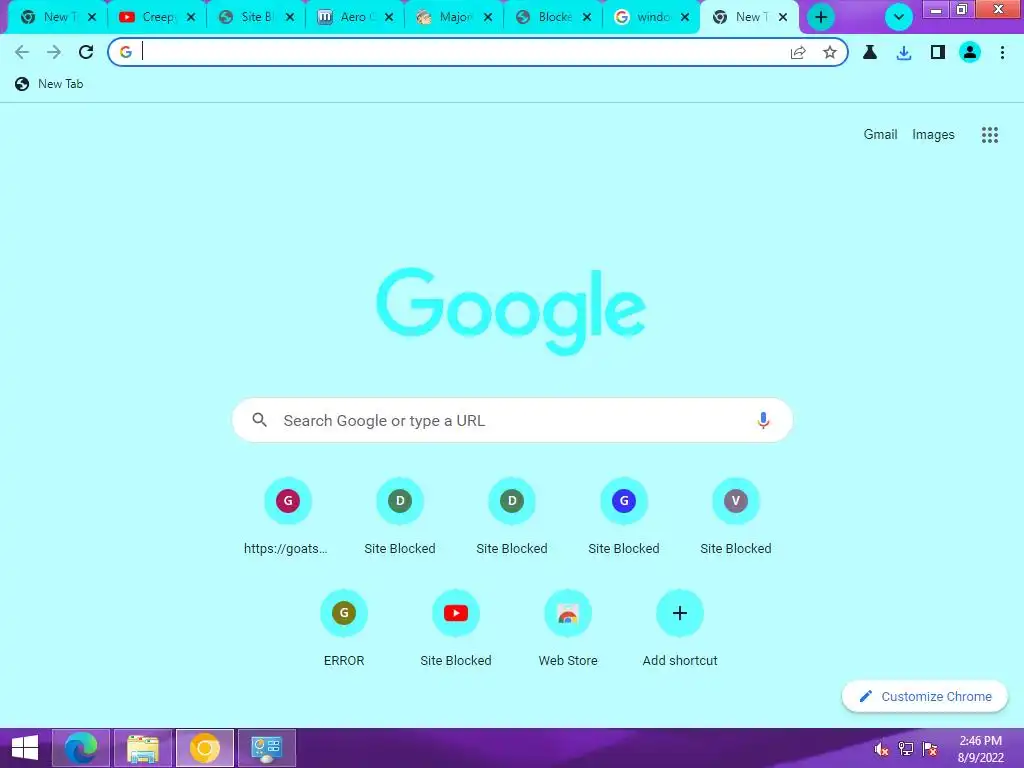The height and width of the screenshot is (768, 1024).
Task: Open File Explorer from taskbar
Action: click(x=143, y=748)
